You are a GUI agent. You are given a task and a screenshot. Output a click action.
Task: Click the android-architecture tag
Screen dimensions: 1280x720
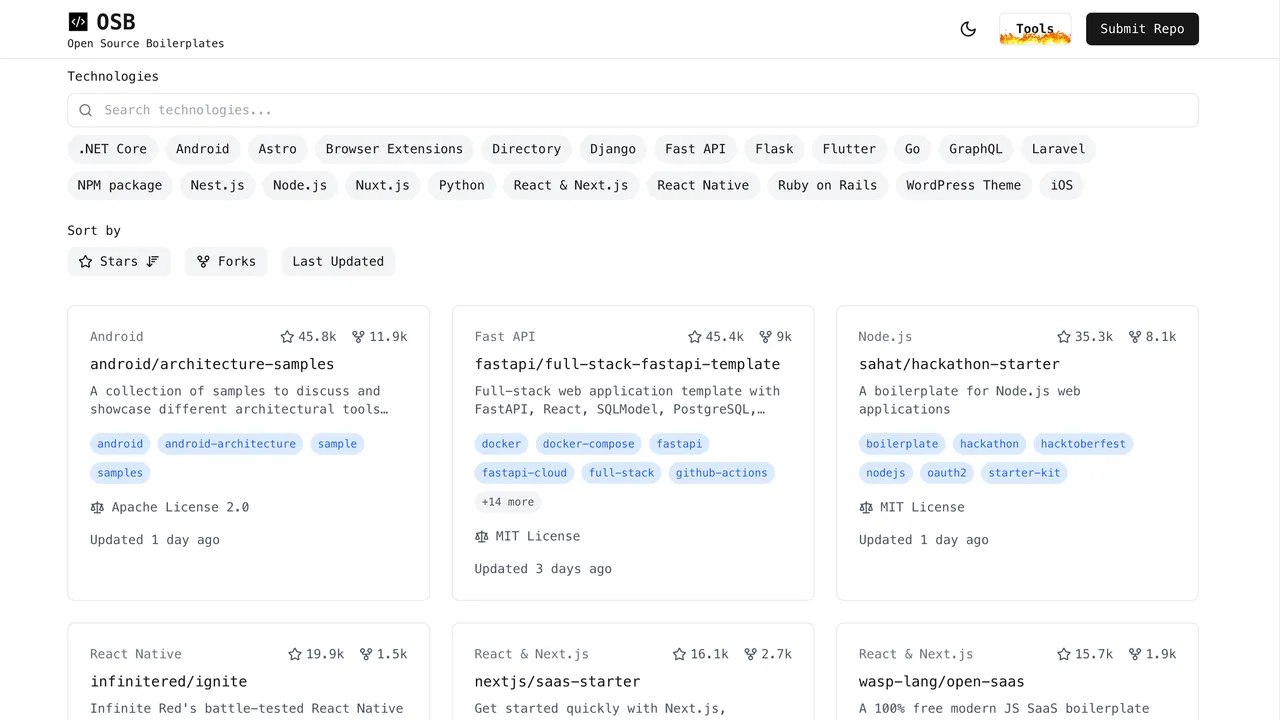pyautogui.click(x=230, y=444)
